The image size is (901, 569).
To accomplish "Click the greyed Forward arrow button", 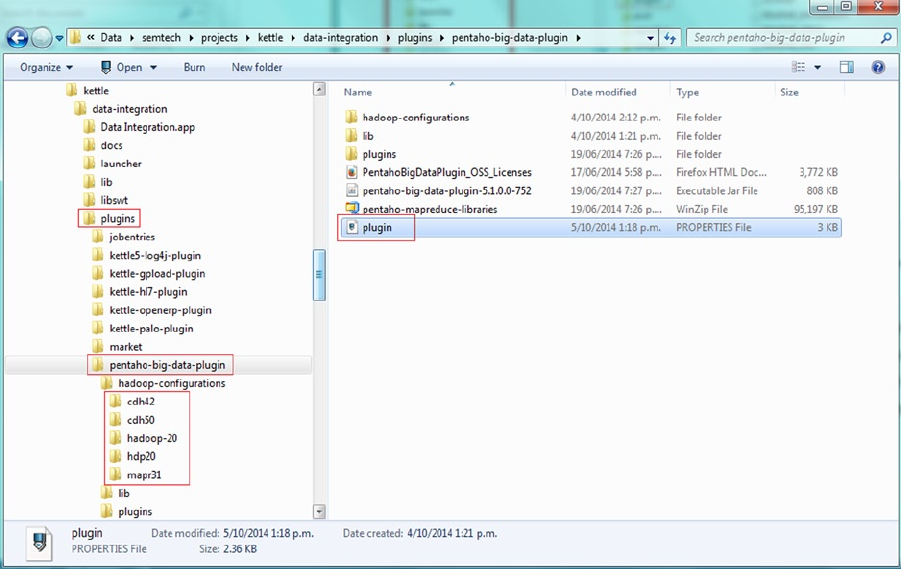I will [41, 38].
